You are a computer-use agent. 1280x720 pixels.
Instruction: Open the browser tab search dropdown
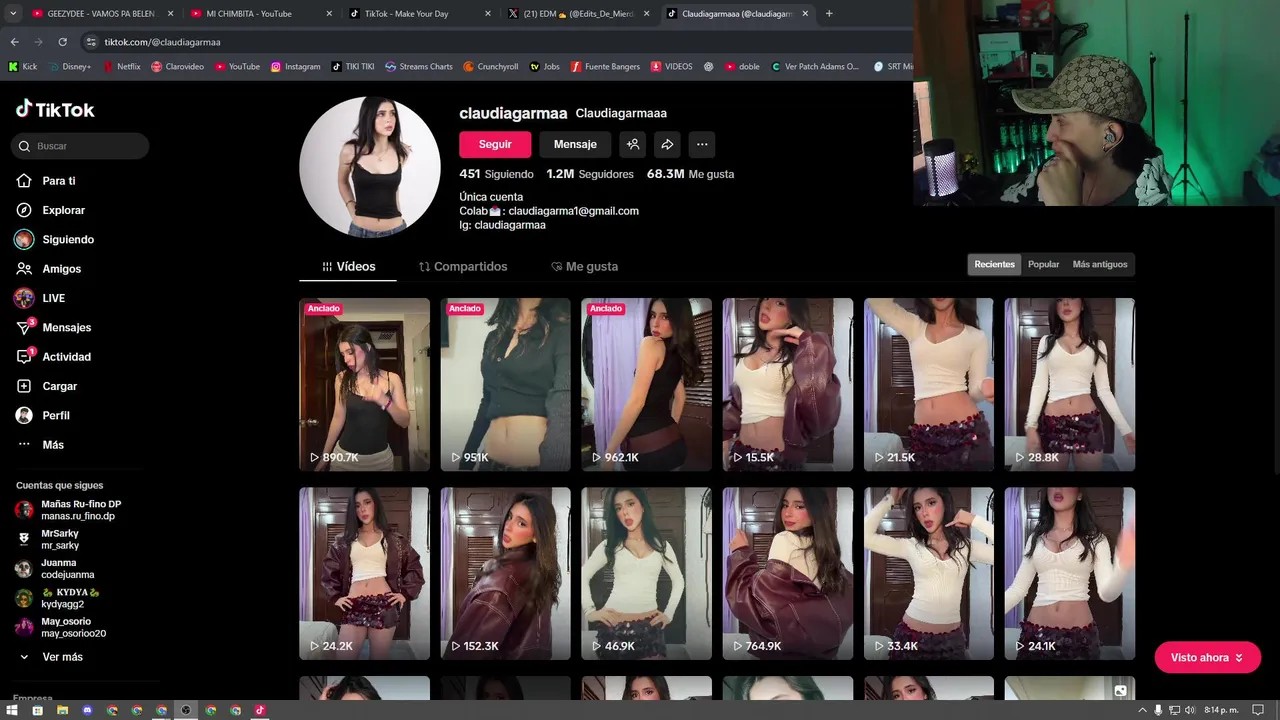13,14
